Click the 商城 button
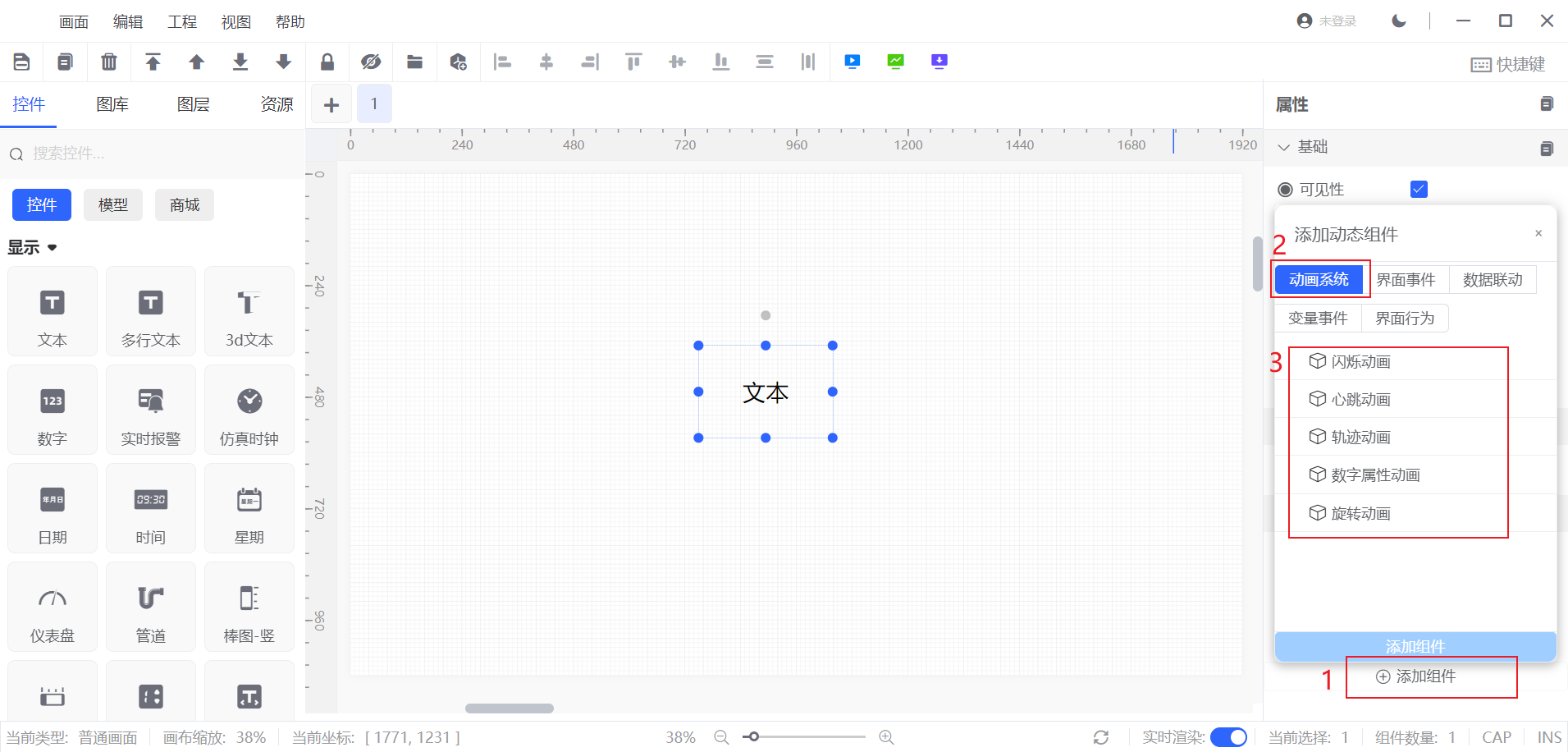This screenshot has width=1568, height=752. click(185, 205)
